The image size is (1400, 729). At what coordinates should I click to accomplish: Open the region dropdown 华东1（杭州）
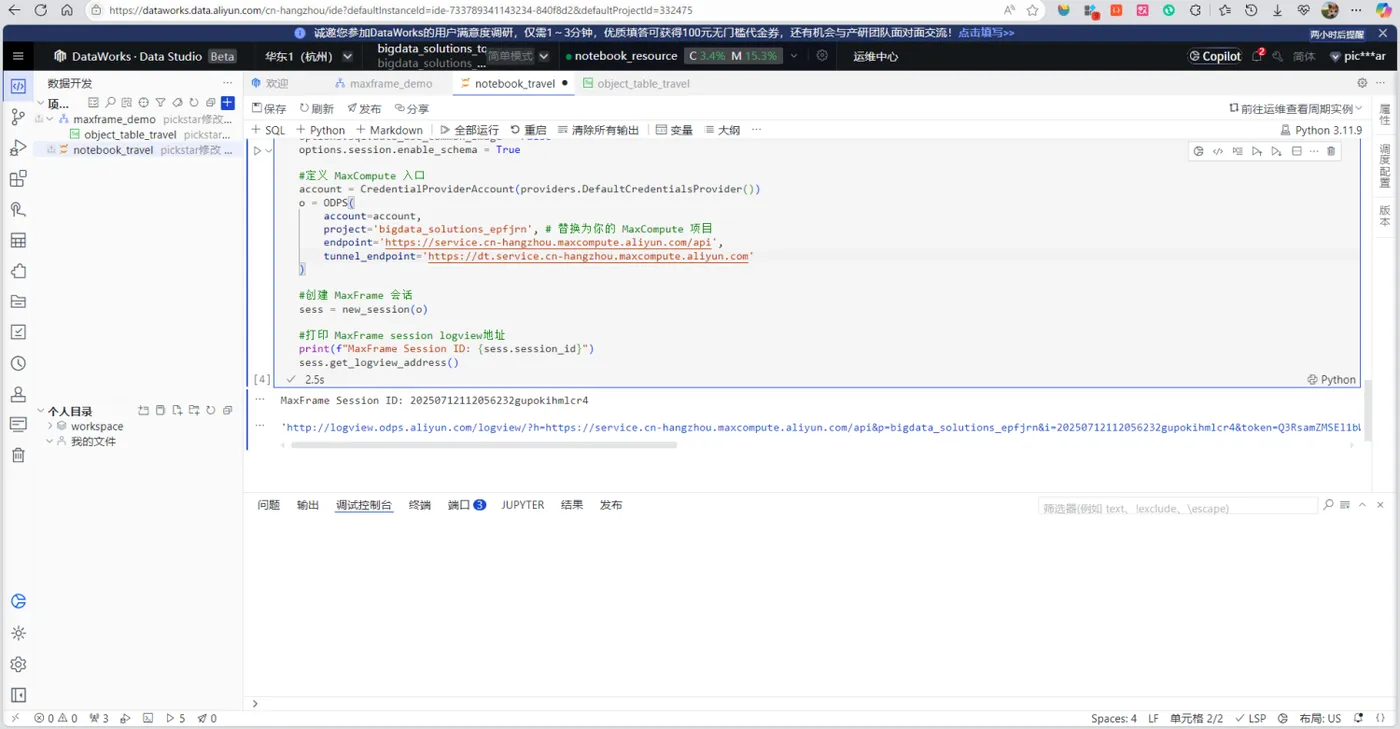(x=308, y=56)
